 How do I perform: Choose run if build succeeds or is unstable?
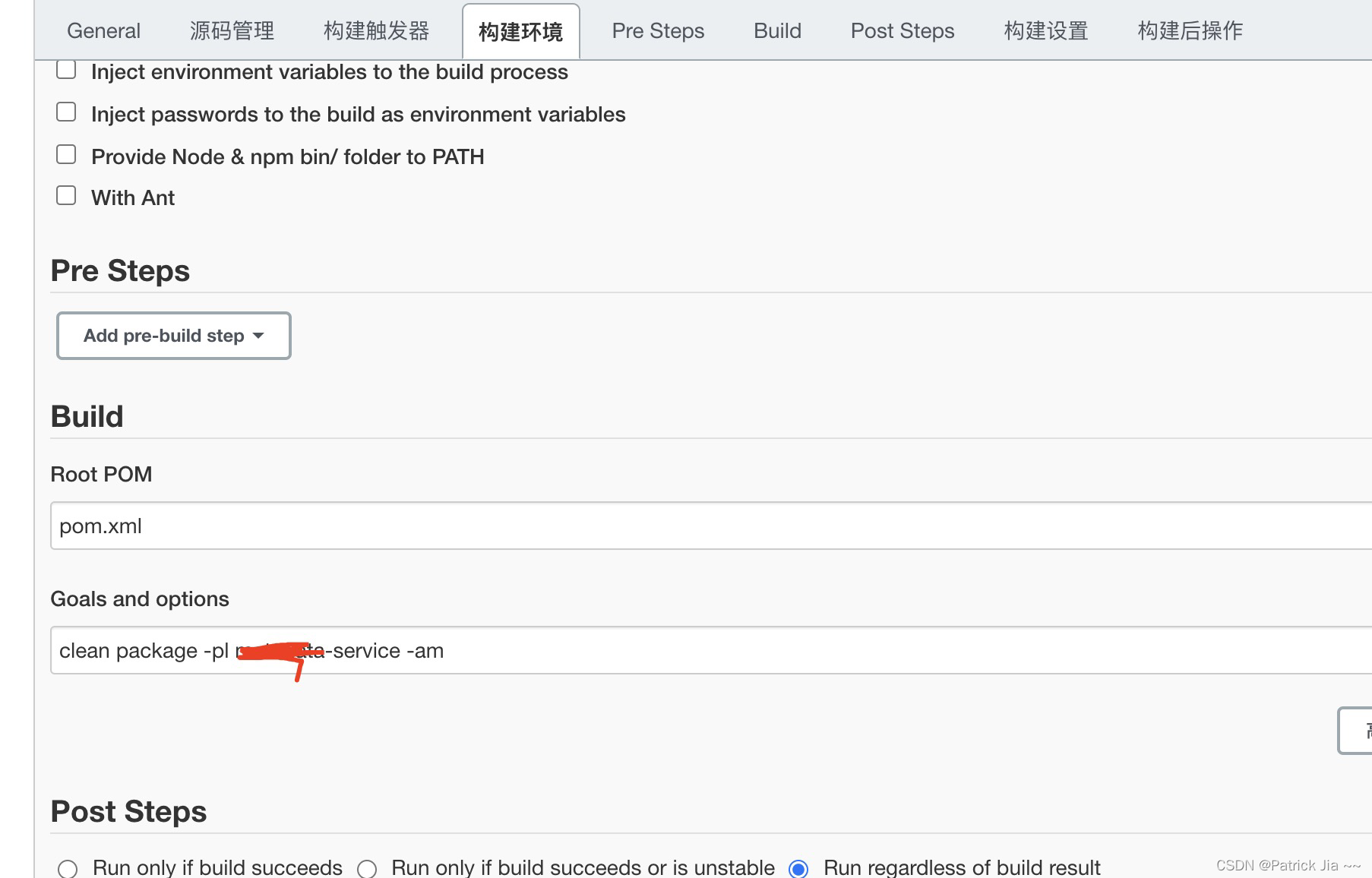(x=368, y=868)
